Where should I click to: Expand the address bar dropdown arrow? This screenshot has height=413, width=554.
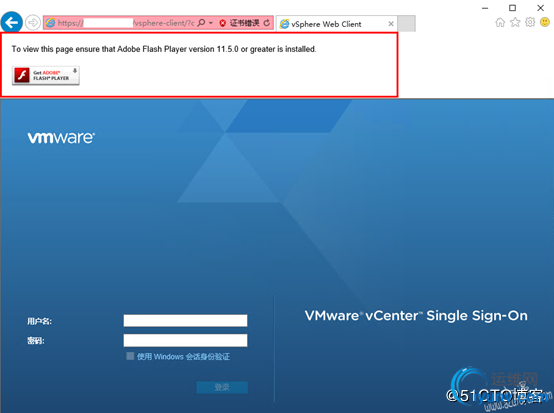coord(211,23)
